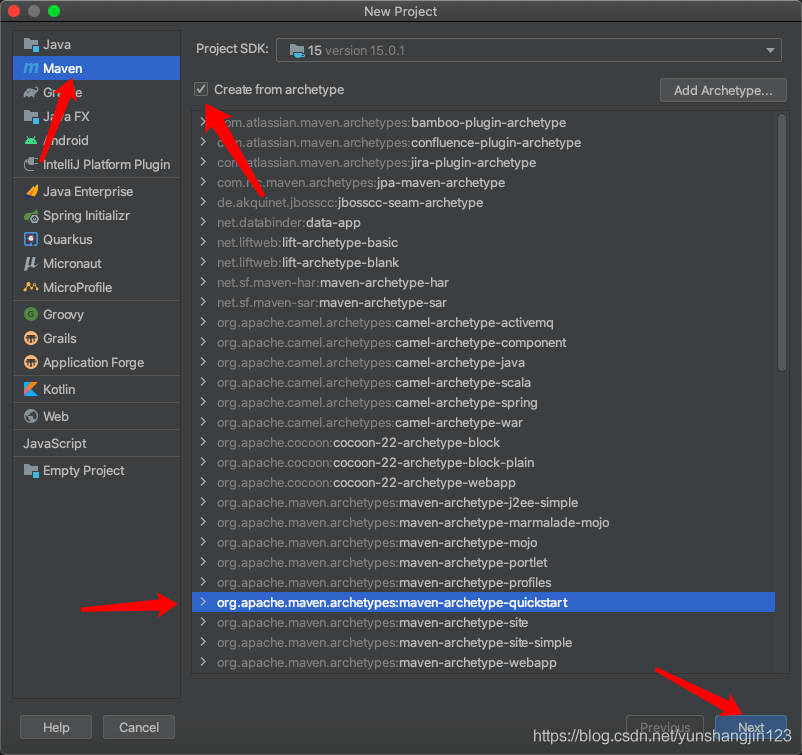
Task: Click the Application Forge icon
Action: pyautogui.click(x=31, y=362)
